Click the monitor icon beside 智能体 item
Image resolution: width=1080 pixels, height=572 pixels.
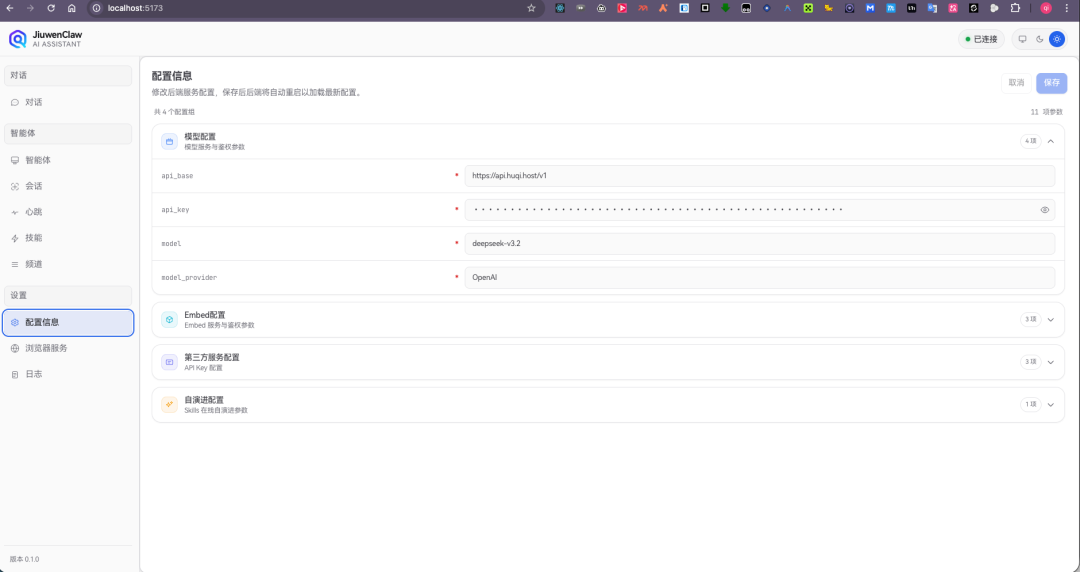pos(15,161)
